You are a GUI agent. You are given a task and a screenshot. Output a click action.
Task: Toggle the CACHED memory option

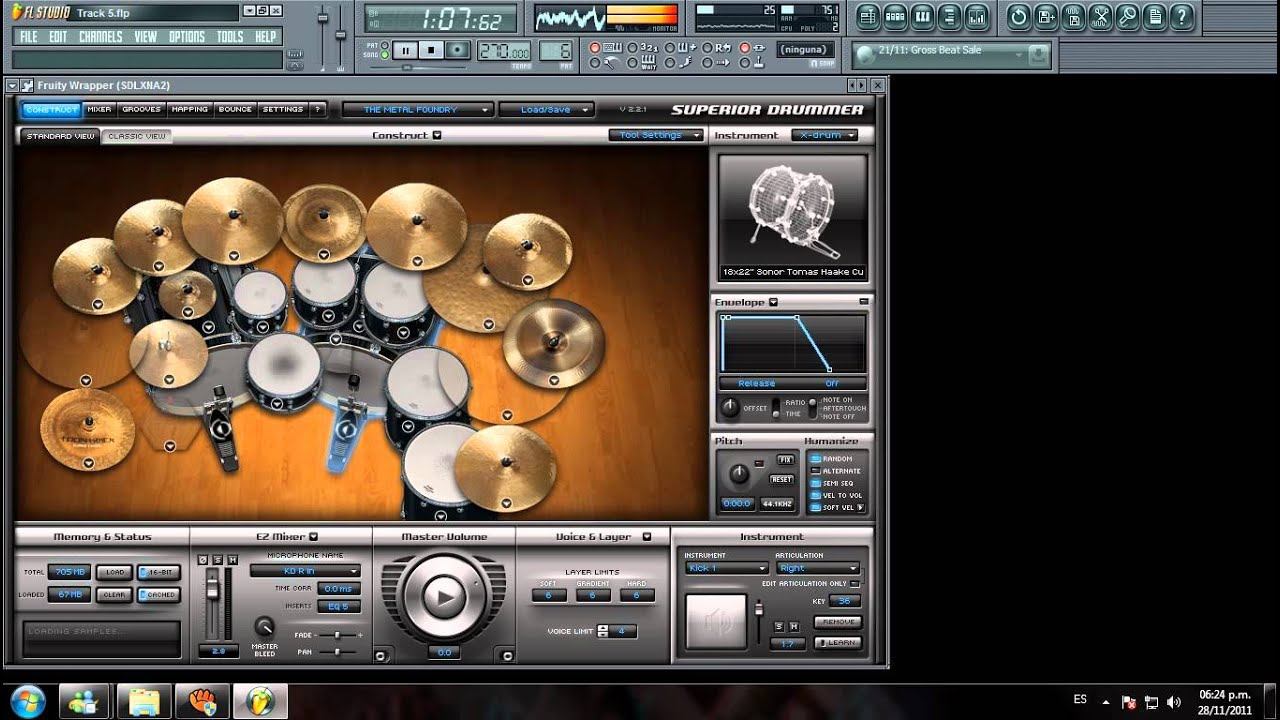pyautogui.click(x=158, y=594)
